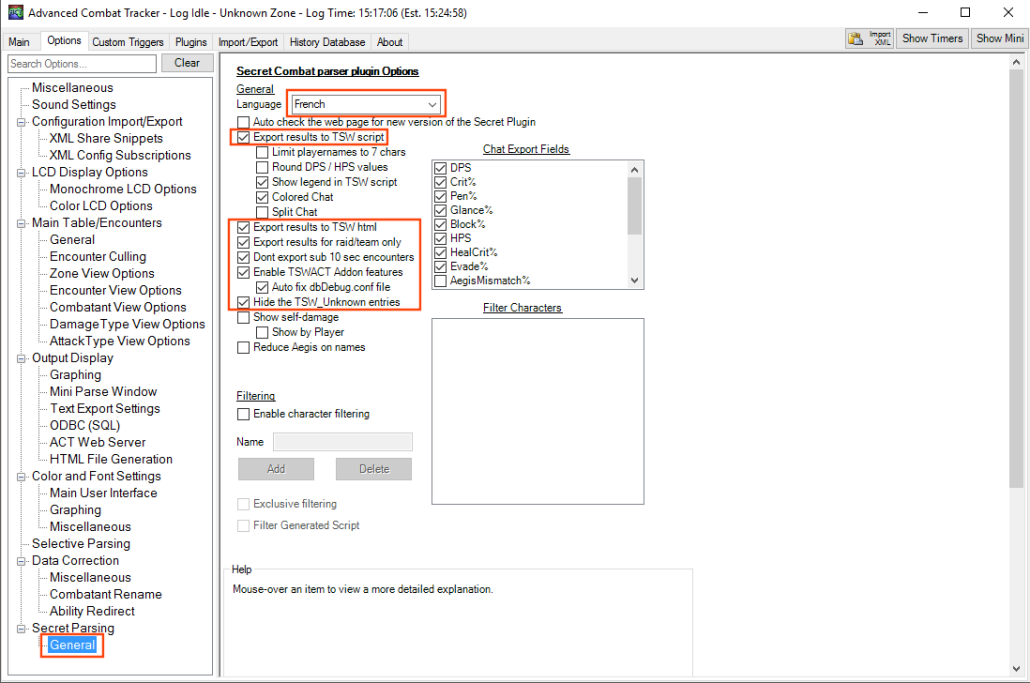The image size is (1030, 683).
Task: Collapse LCD Display Options tree node
Action: [x=21, y=173]
